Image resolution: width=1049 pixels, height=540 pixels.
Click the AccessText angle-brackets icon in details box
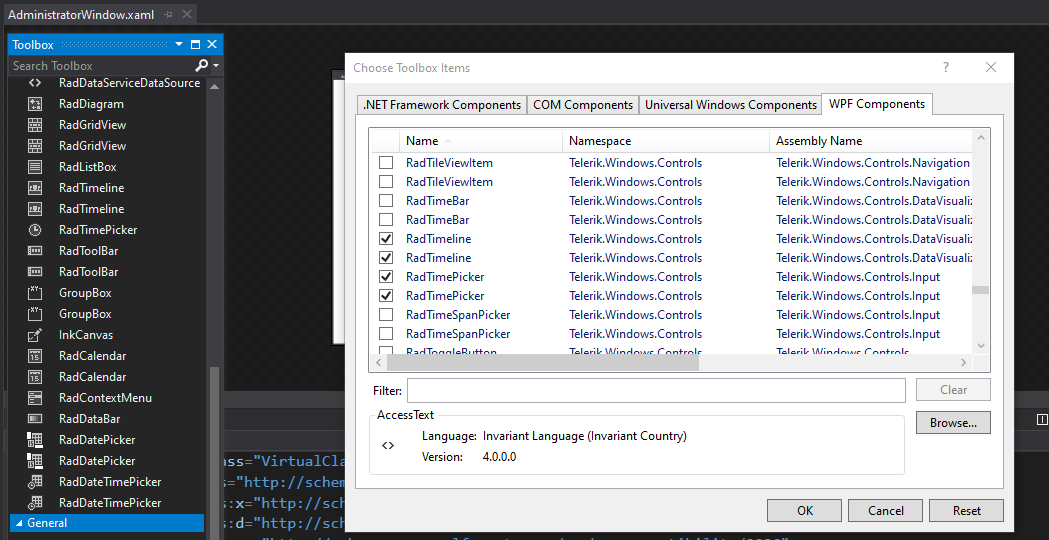pyautogui.click(x=388, y=446)
